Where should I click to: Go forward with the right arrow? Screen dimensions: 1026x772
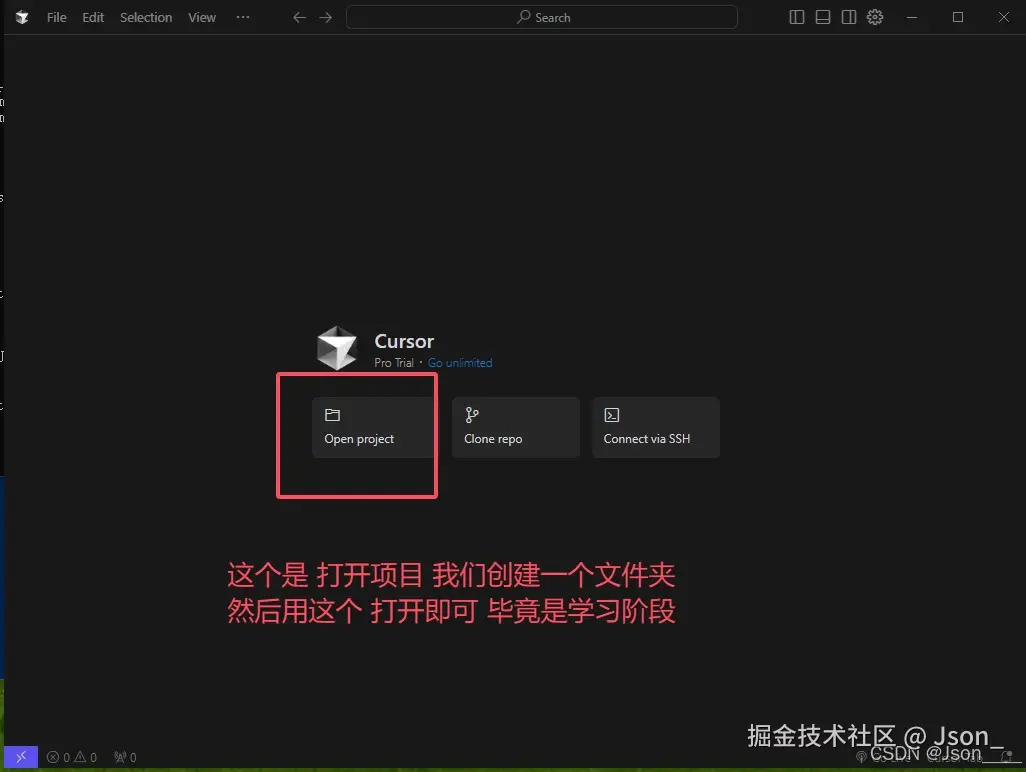click(325, 18)
